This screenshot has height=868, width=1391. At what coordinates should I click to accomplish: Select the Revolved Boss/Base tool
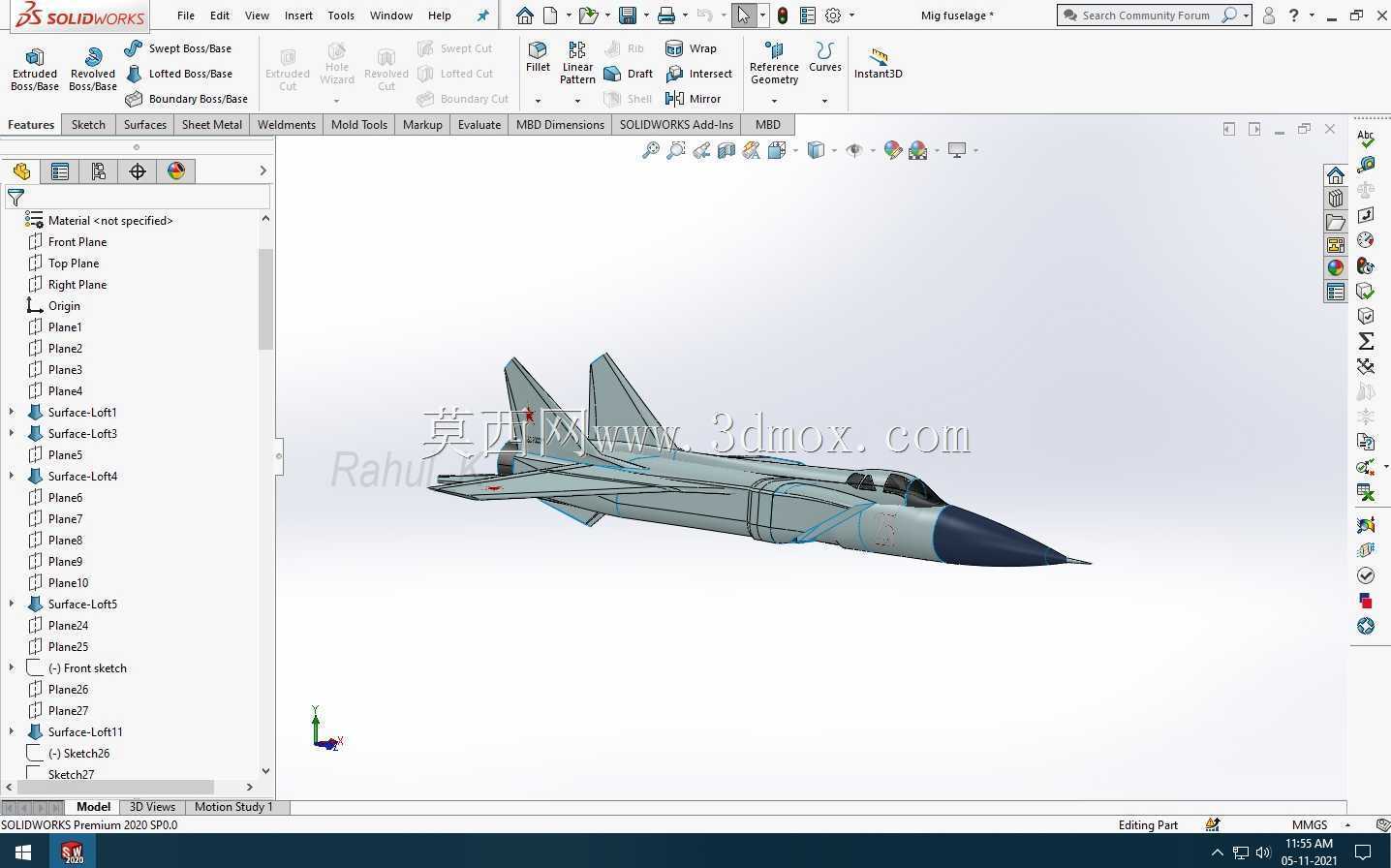(93, 70)
